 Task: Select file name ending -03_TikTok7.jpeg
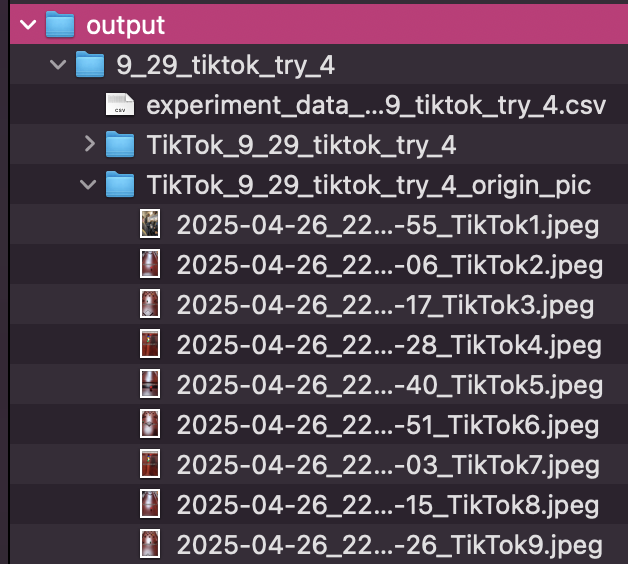point(388,466)
